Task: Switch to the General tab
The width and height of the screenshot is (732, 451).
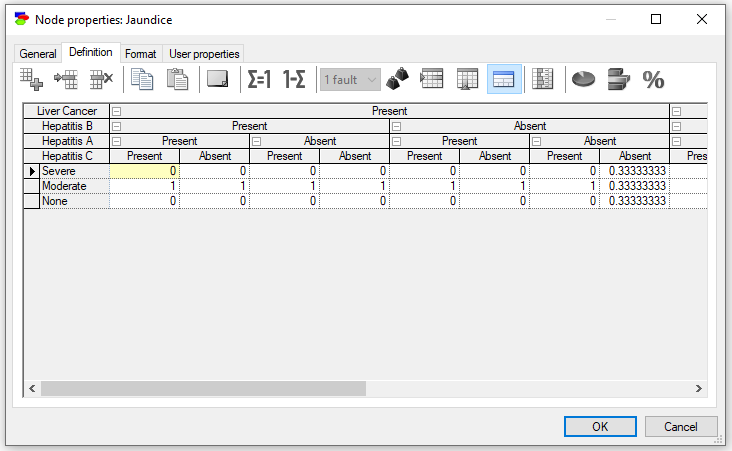Action: [38, 54]
